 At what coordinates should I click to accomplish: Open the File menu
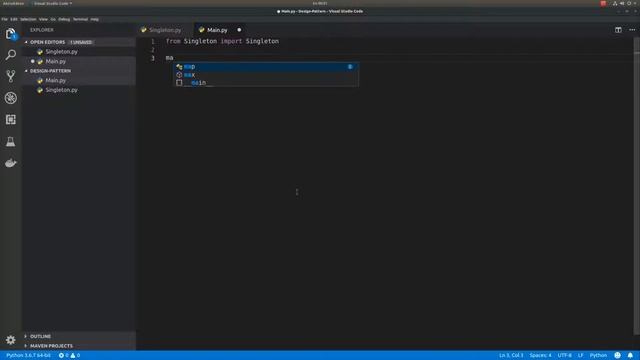(4, 19)
